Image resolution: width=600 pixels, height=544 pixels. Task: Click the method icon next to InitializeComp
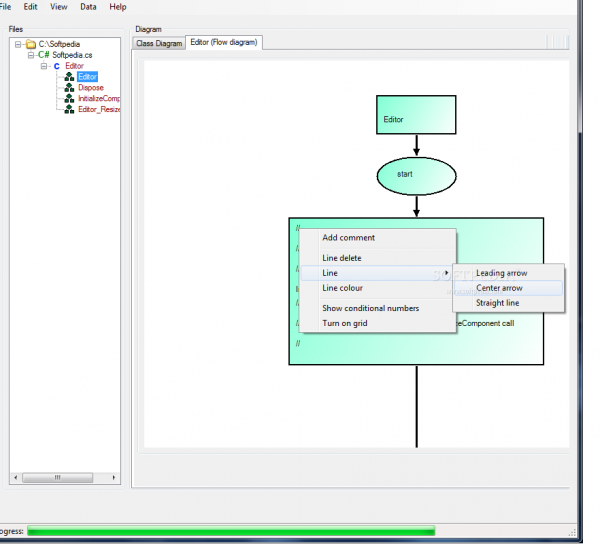click(69, 98)
